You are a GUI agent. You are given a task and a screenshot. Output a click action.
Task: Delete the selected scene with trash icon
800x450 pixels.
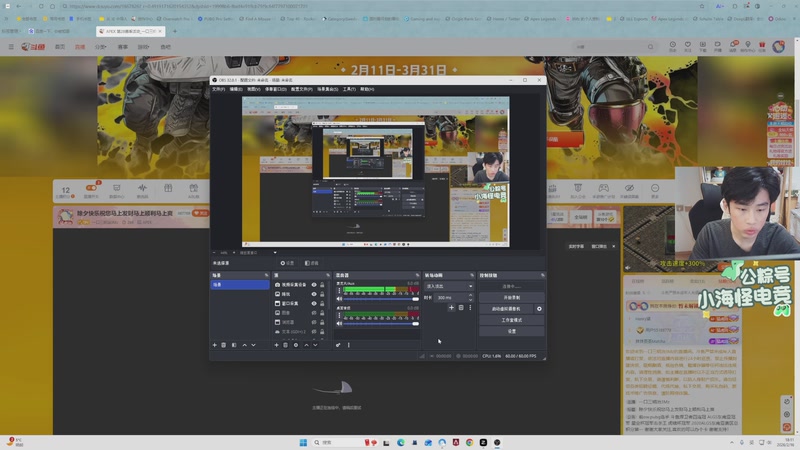click(223, 345)
